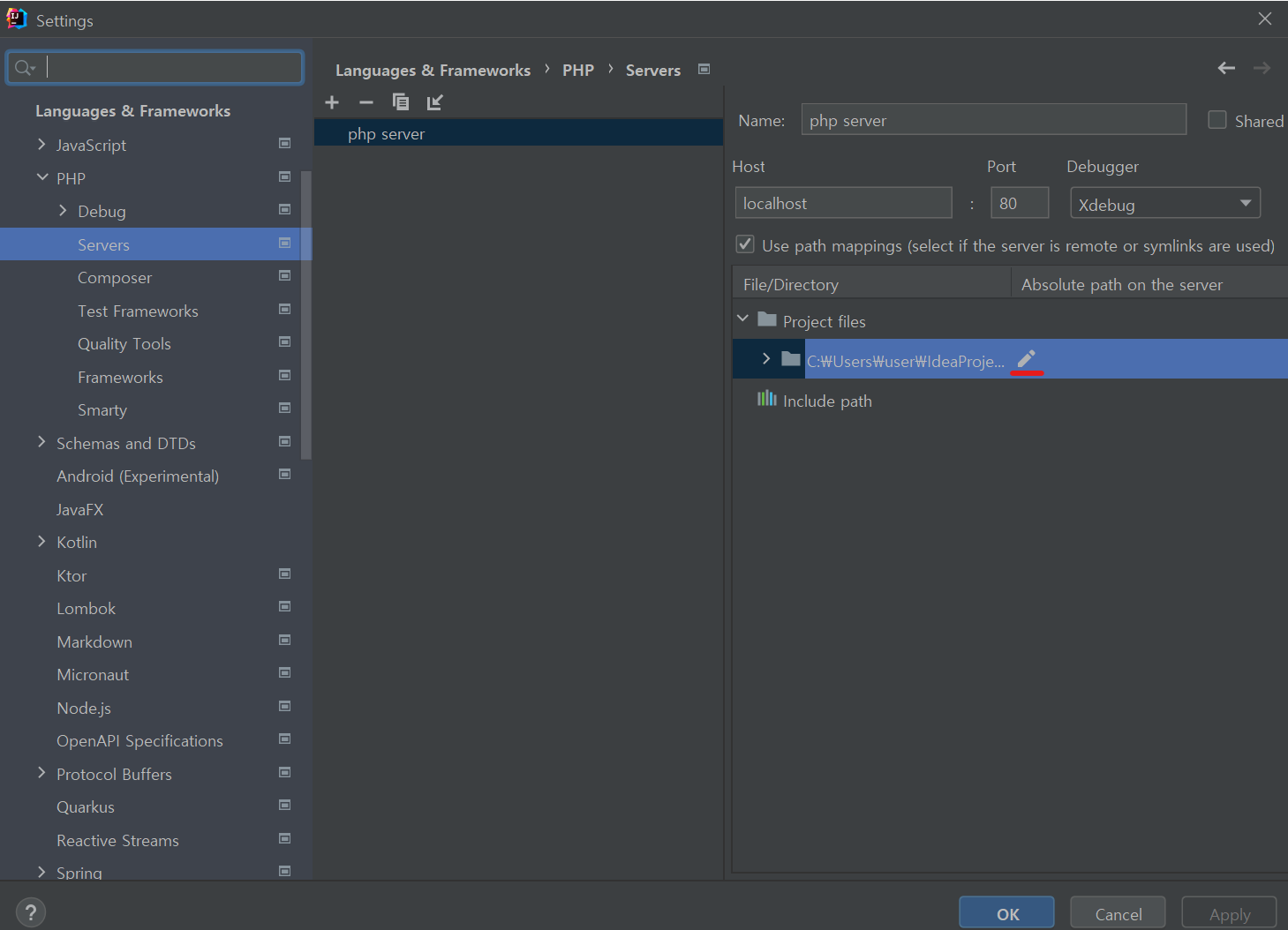This screenshot has height=930, width=1288.
Task: Open the help question mark button
Action: [31, 912]
